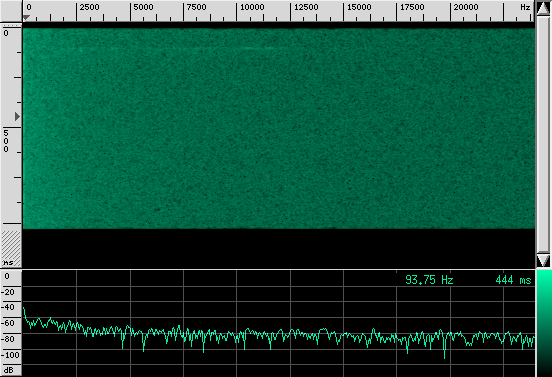Click the 15000 label on the frequency ruler

pyautogui.click(x=359, y=7)
